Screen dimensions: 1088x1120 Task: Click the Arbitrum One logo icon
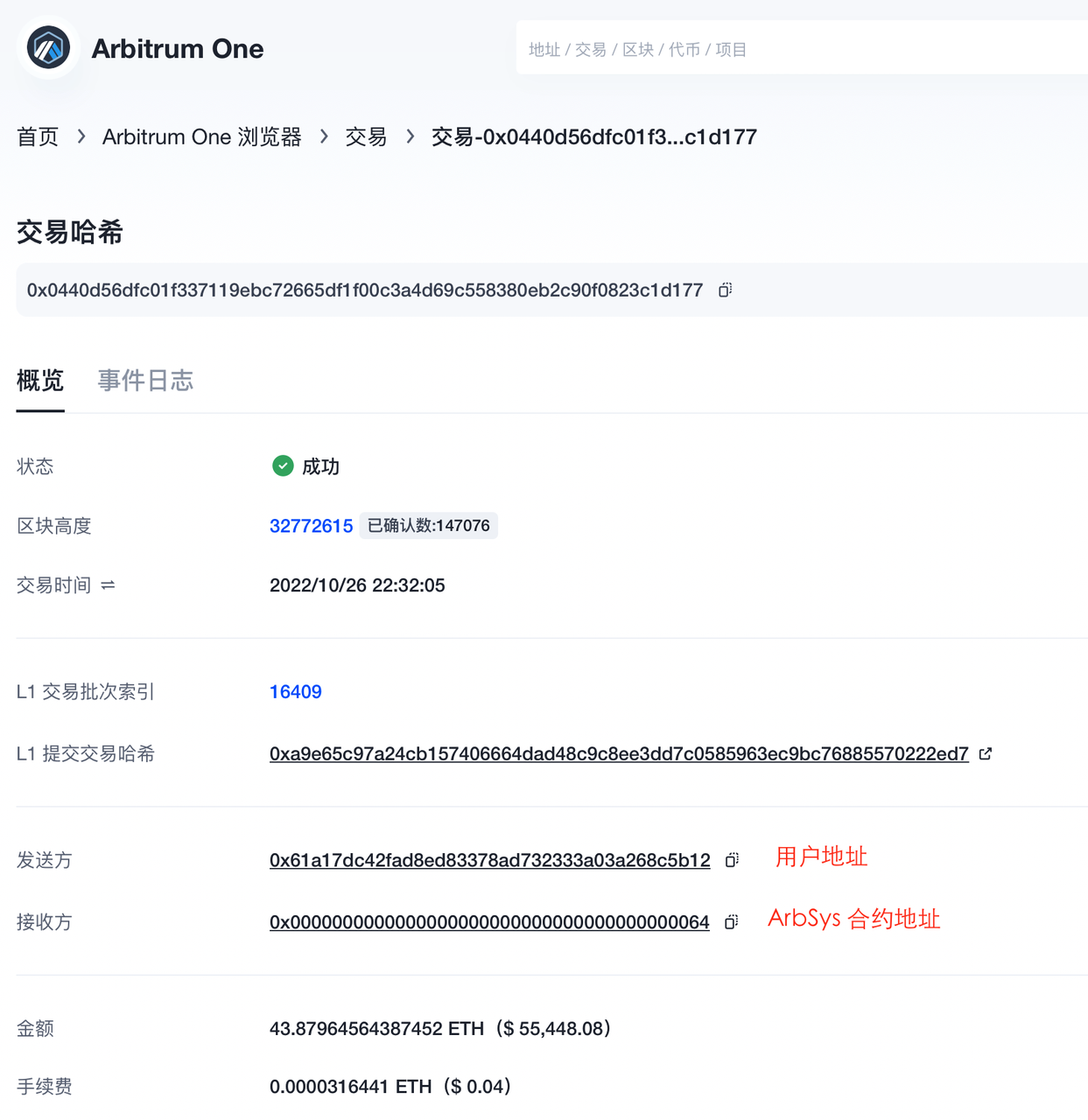coord(48,48)
